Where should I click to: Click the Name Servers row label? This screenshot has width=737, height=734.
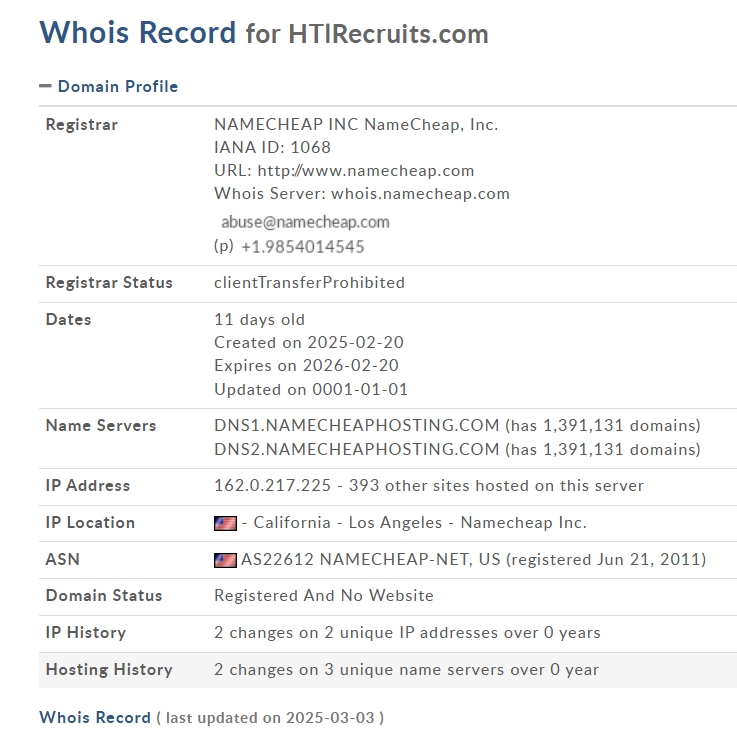click(x=101, y=425)
